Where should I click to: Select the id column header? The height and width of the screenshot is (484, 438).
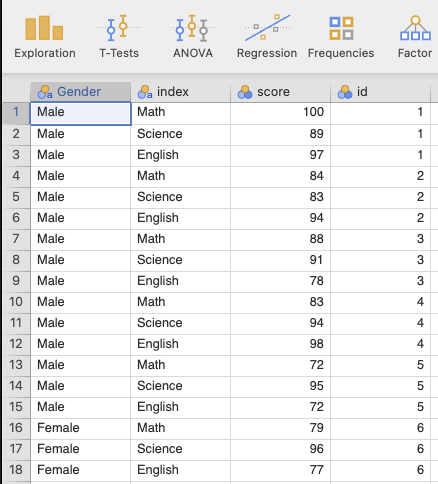(x=380, y=92)
